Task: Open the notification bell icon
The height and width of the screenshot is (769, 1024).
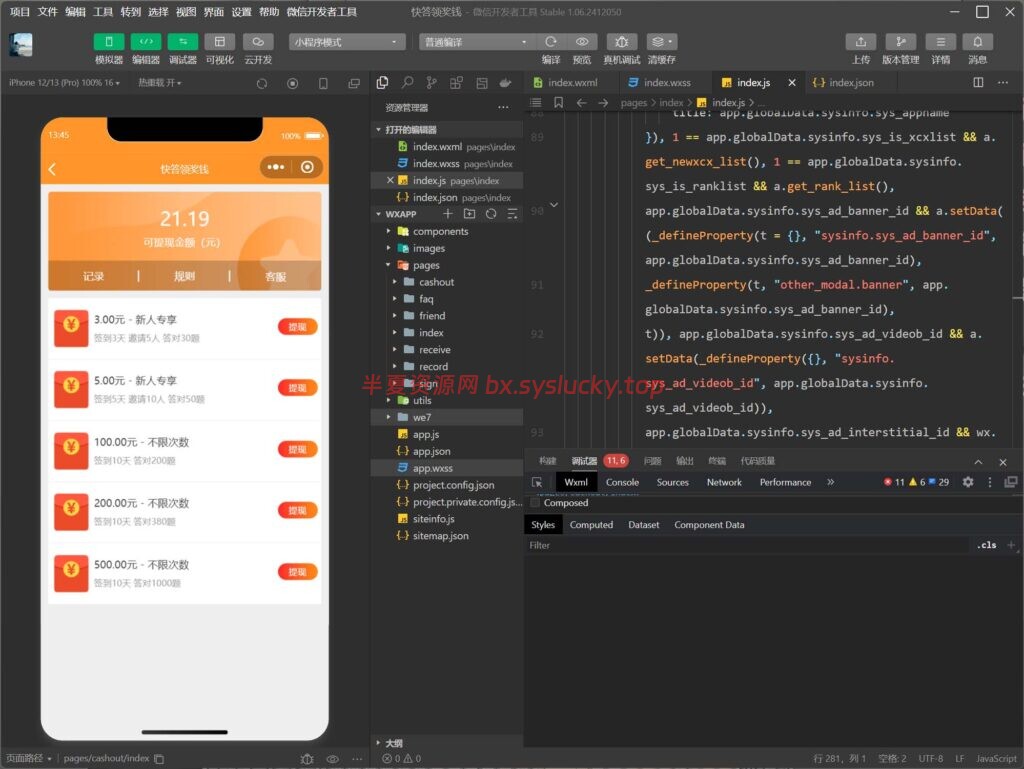Action: point(977,42)
